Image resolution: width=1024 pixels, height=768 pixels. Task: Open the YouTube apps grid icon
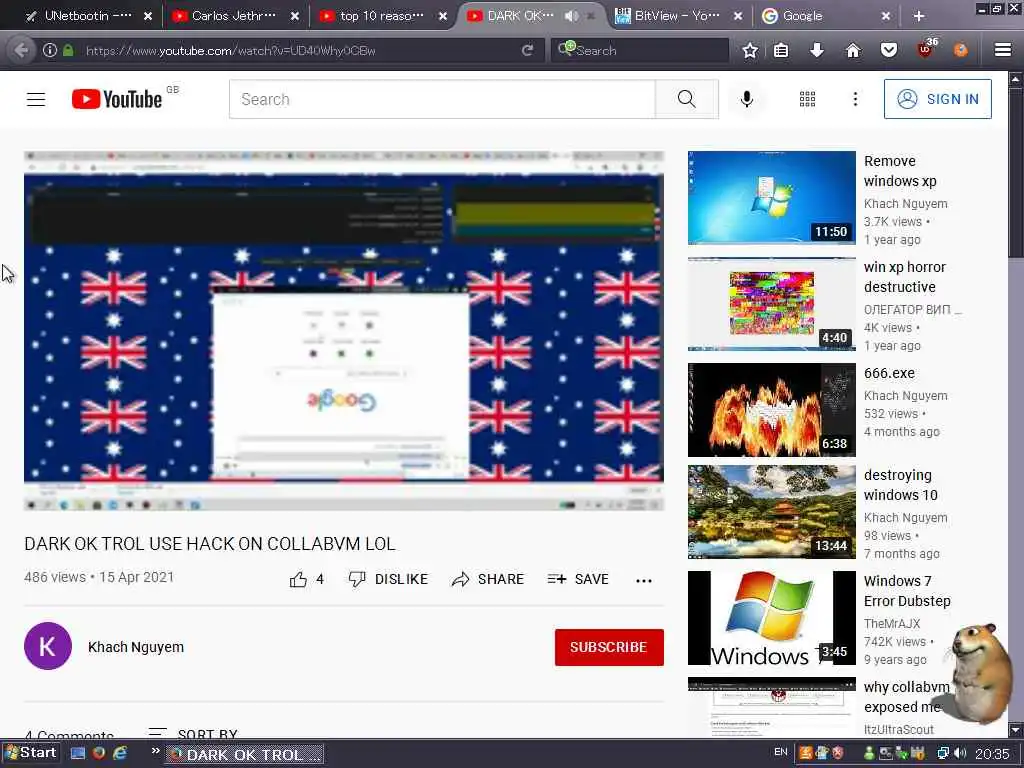click(x=807, y=99)
